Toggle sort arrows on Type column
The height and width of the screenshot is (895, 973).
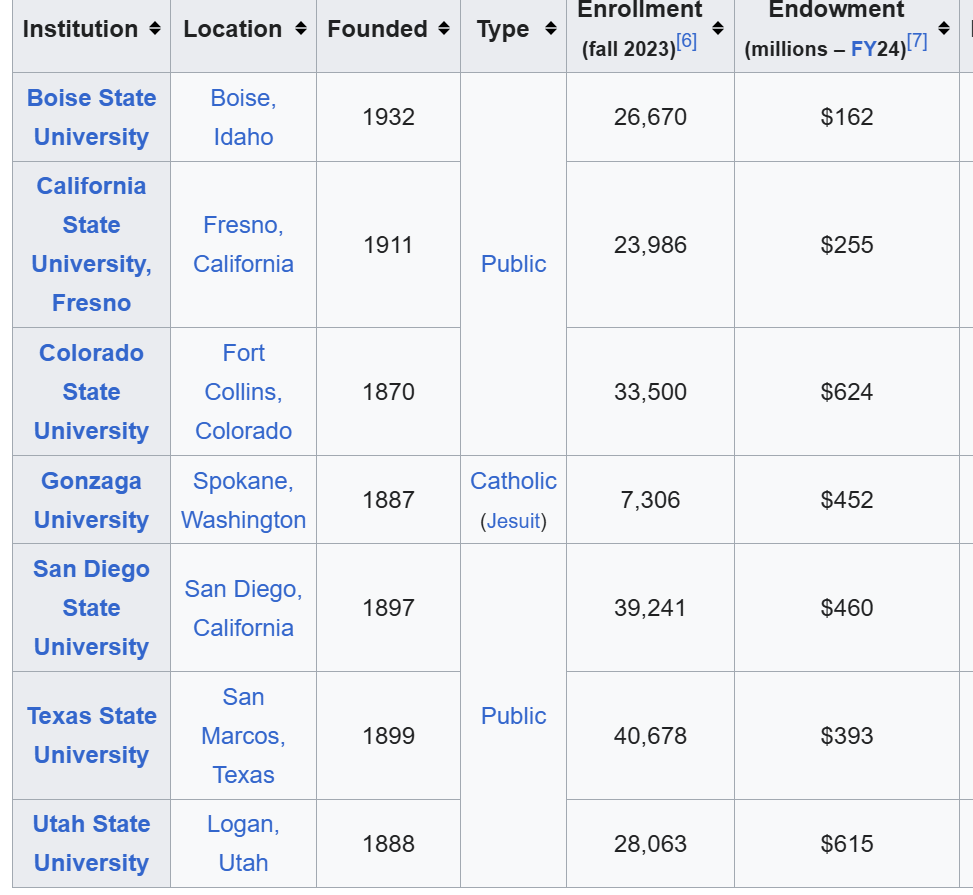[x=550, y=29]
